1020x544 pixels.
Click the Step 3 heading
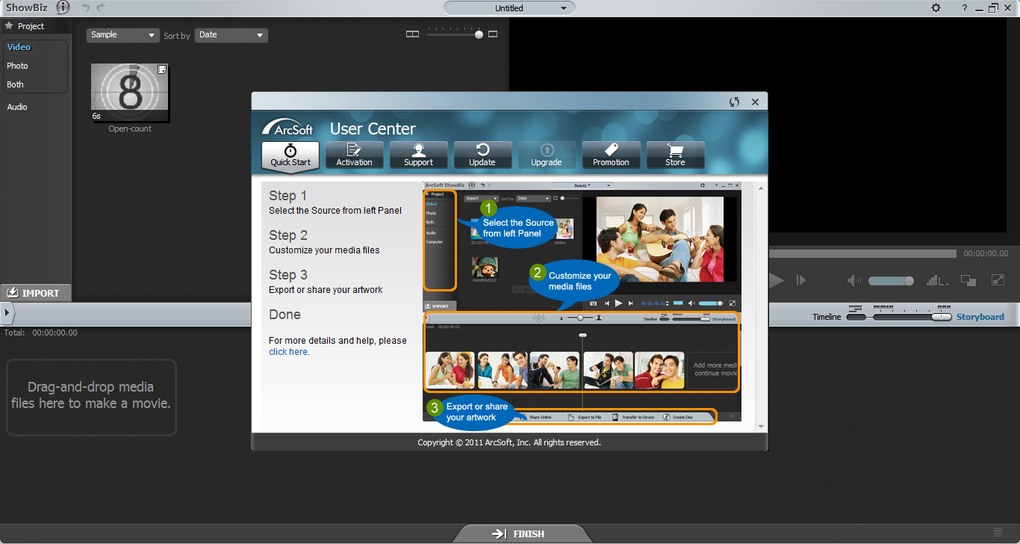point(288,275)
